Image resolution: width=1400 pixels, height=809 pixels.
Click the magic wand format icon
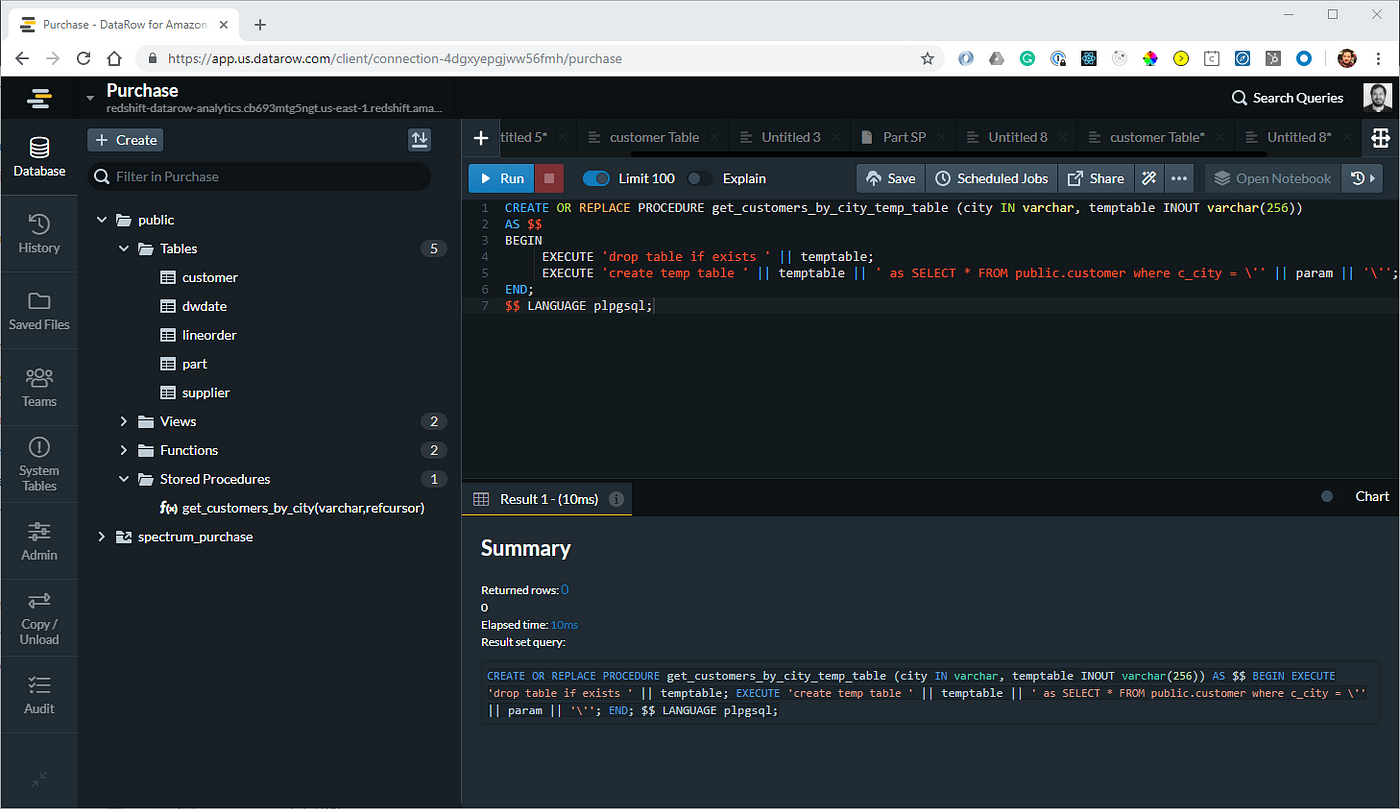(x=1149, y=178)
